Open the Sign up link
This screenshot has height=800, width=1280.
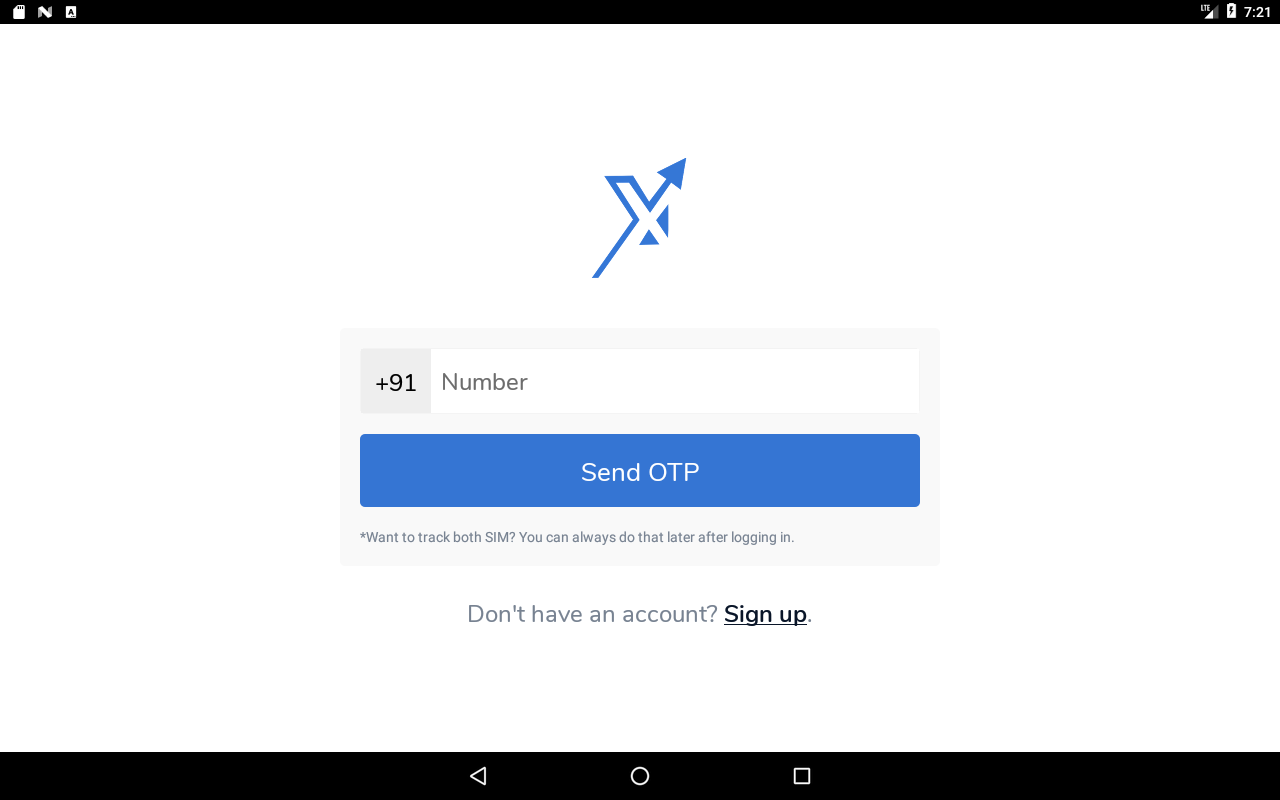click(x=765, y=614)
